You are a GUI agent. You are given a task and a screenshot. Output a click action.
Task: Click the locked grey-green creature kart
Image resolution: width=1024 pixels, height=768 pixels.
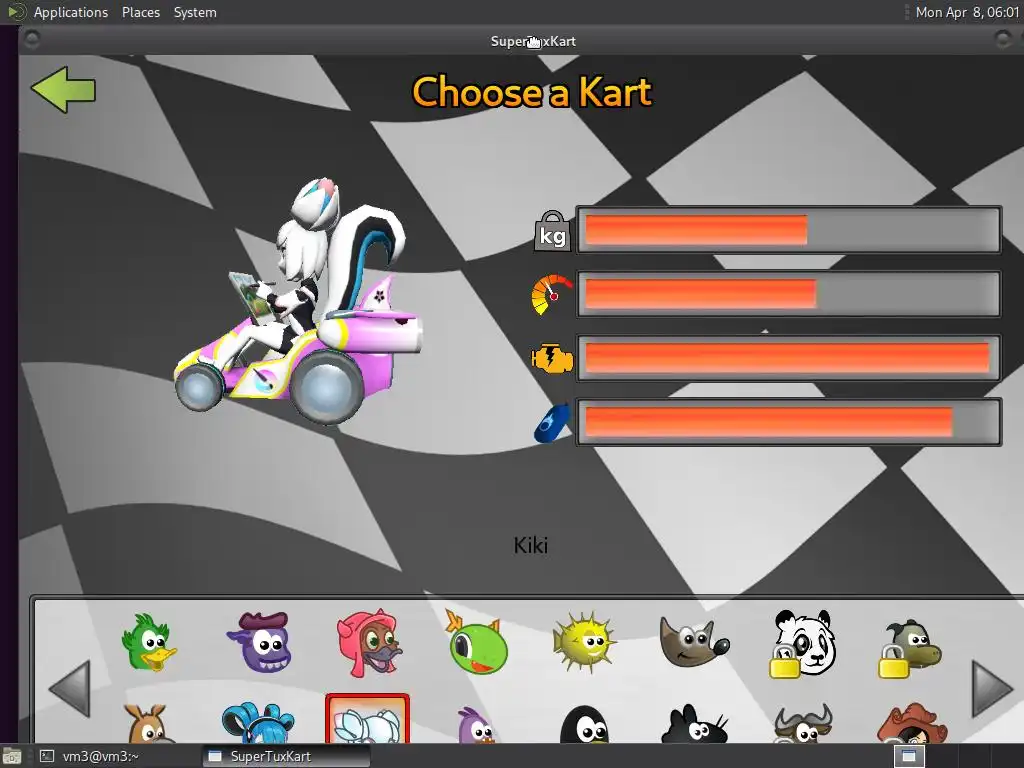point(910,648)
